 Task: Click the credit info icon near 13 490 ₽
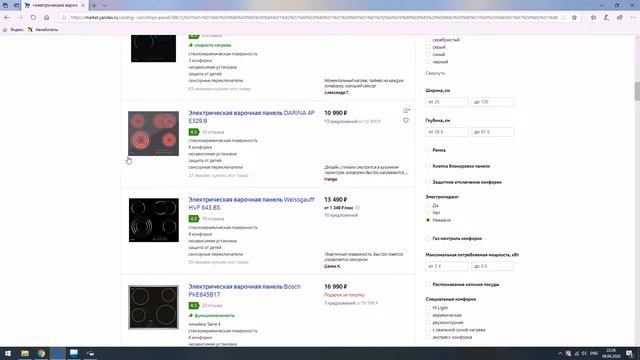pyautogui.click(x=358, y=208)
